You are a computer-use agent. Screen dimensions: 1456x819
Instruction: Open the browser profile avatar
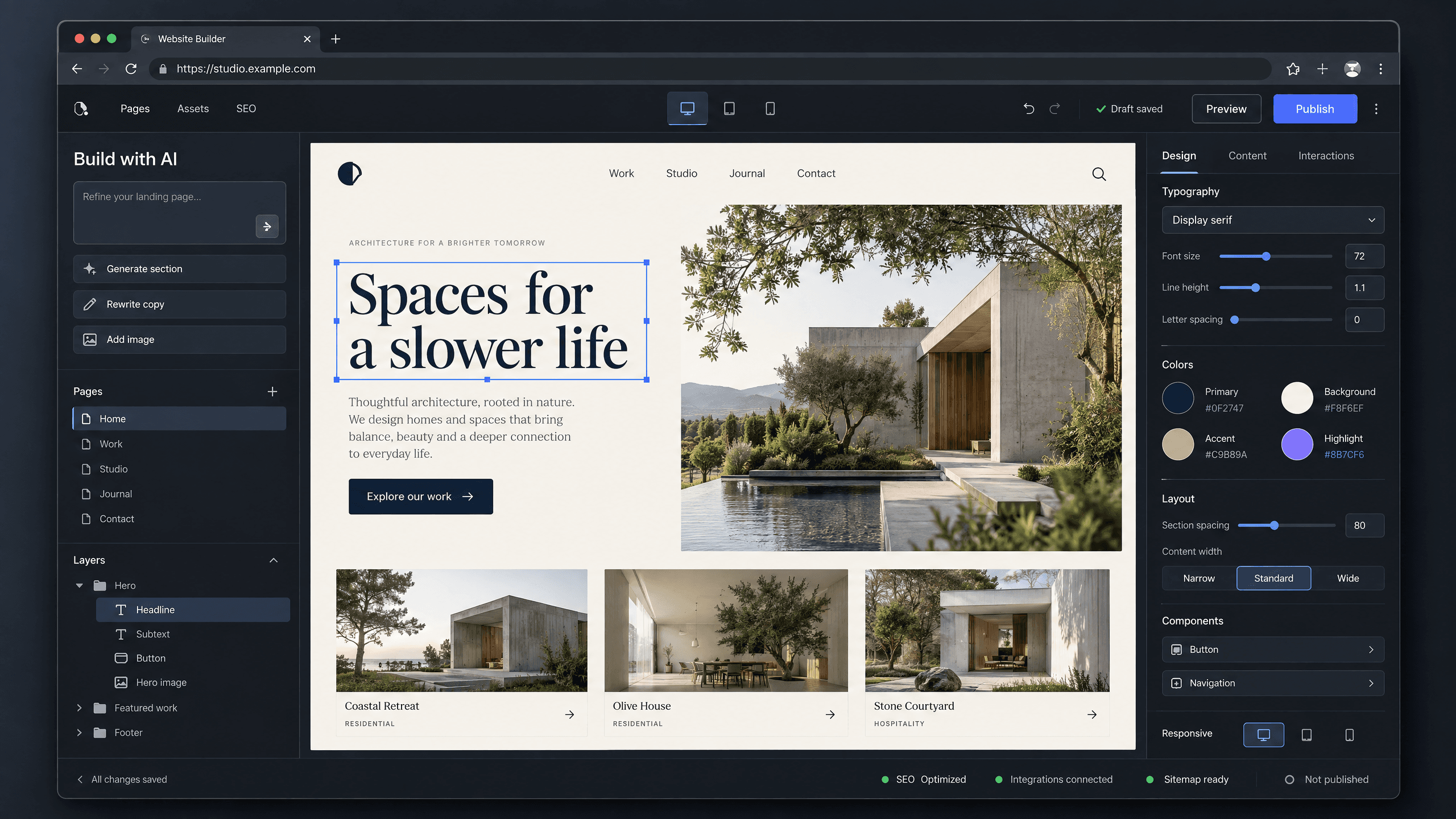tap(1352, 69)
